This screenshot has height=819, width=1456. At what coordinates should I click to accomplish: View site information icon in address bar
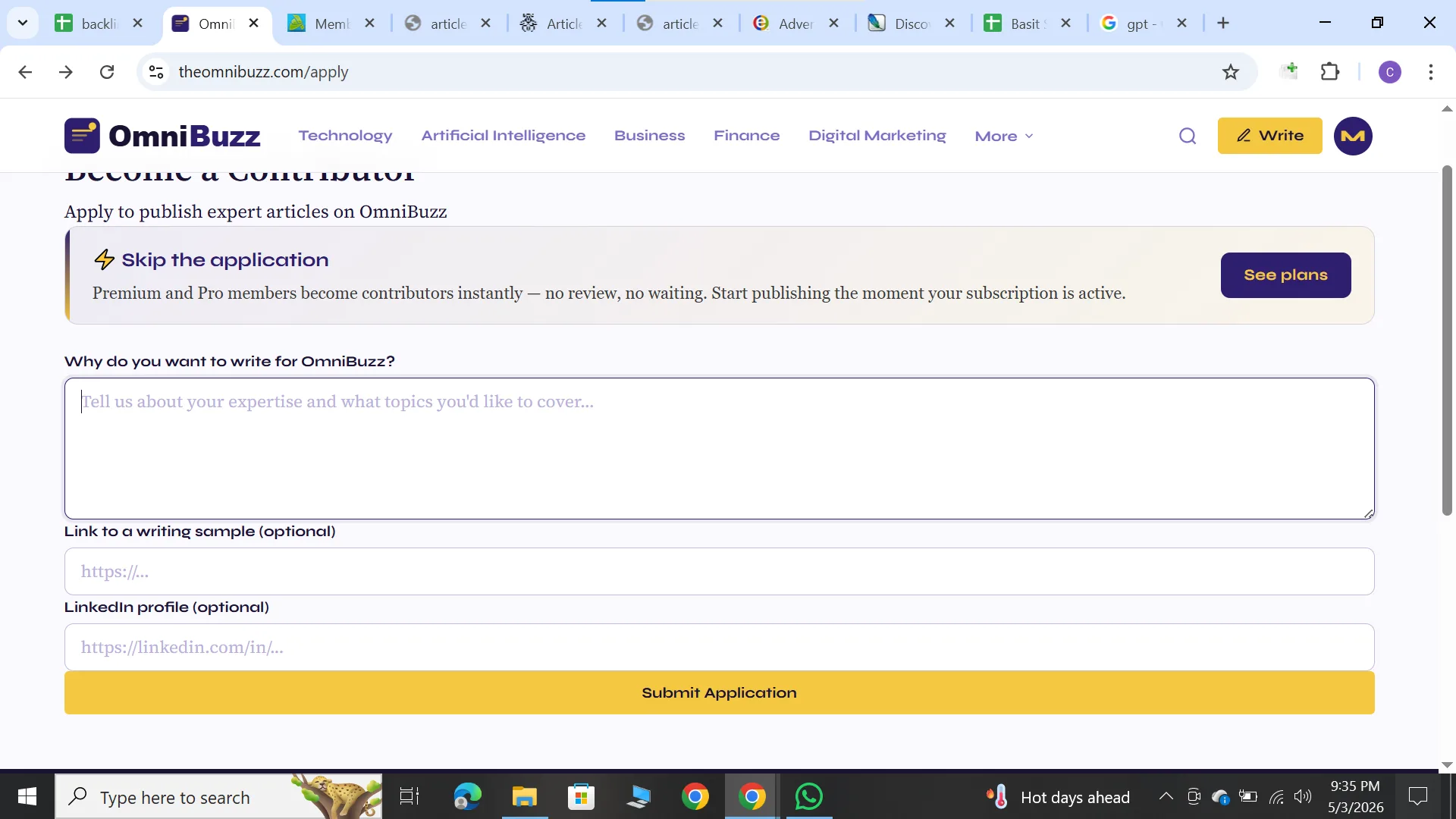(156, 72)
